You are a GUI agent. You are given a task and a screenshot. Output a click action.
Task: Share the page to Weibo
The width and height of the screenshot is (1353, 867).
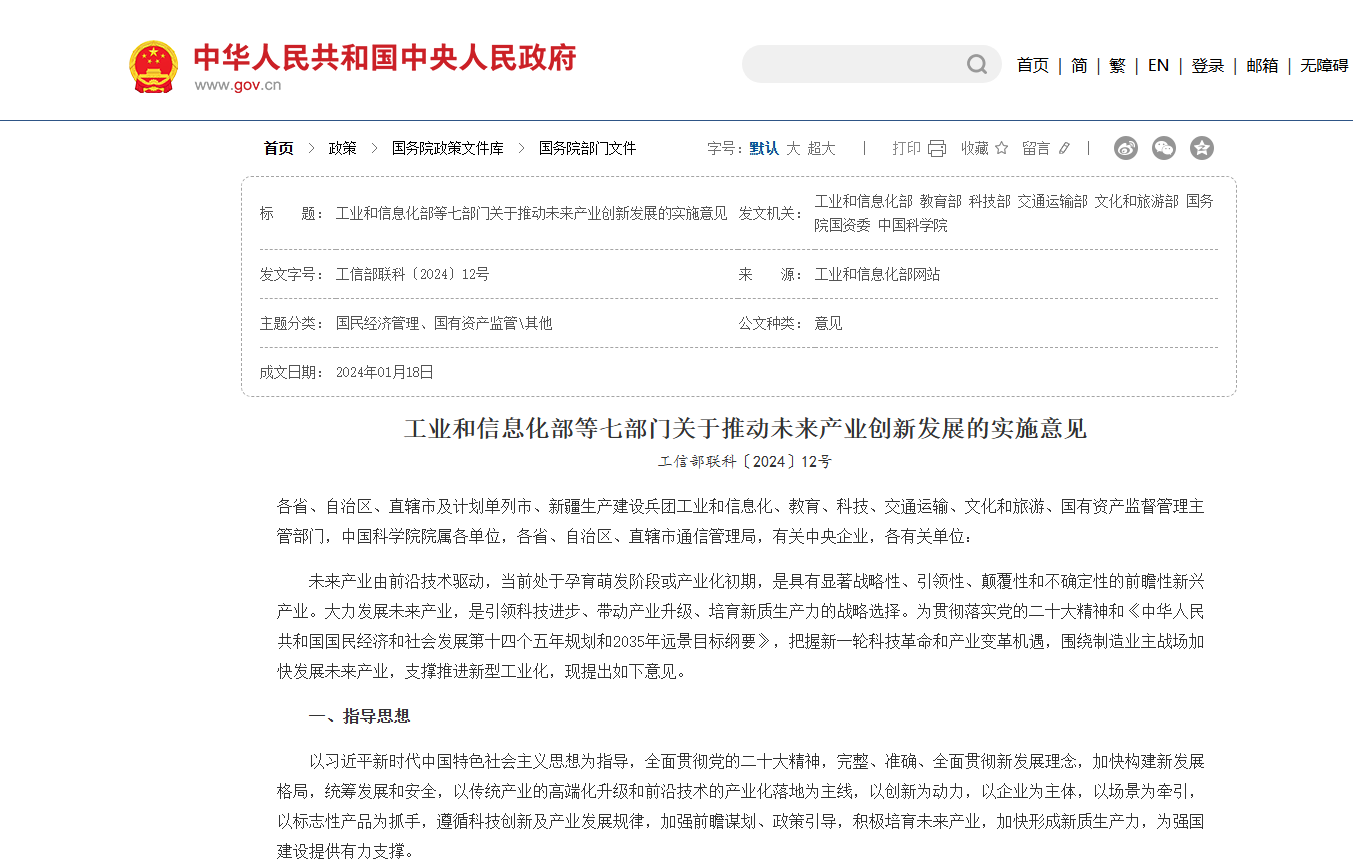point(1126,148)
